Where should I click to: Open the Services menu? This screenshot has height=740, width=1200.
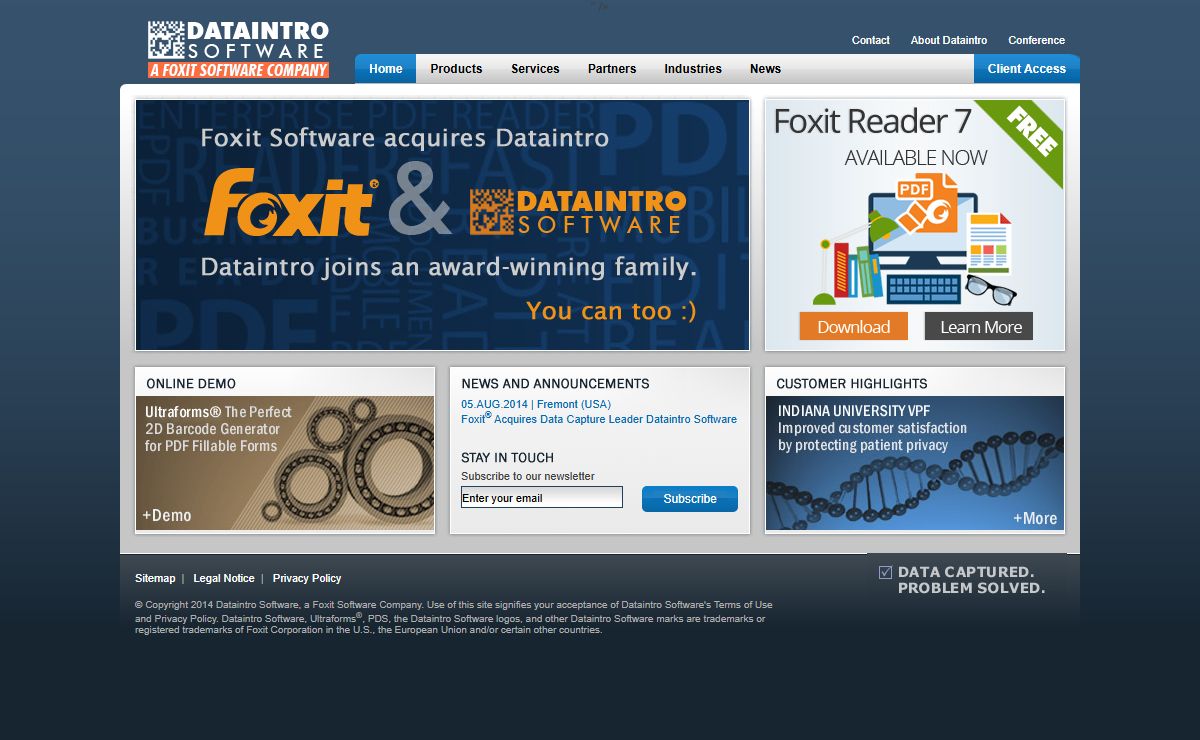point(535,69)
